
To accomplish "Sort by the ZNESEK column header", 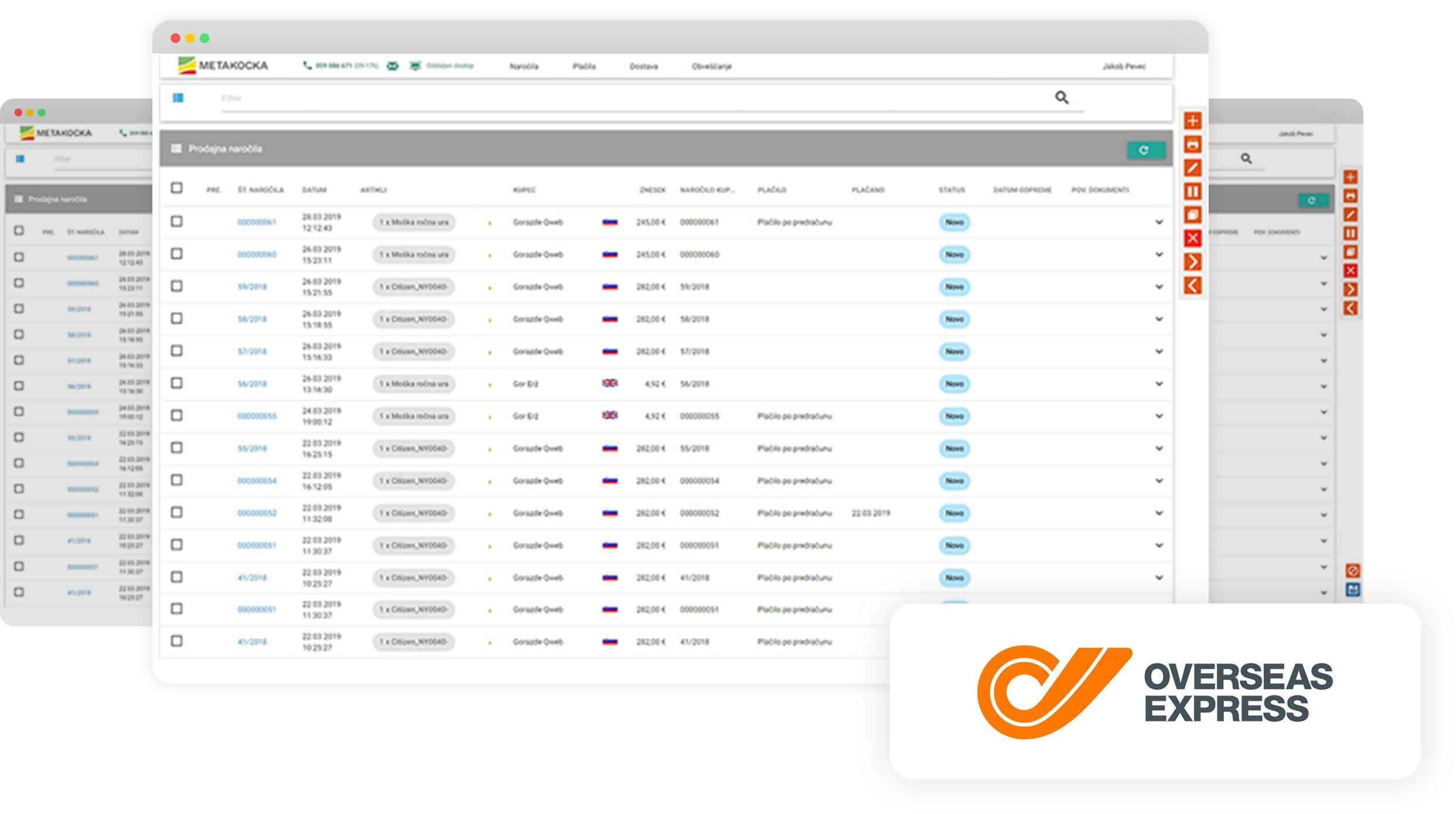I will tap(652, 189).
